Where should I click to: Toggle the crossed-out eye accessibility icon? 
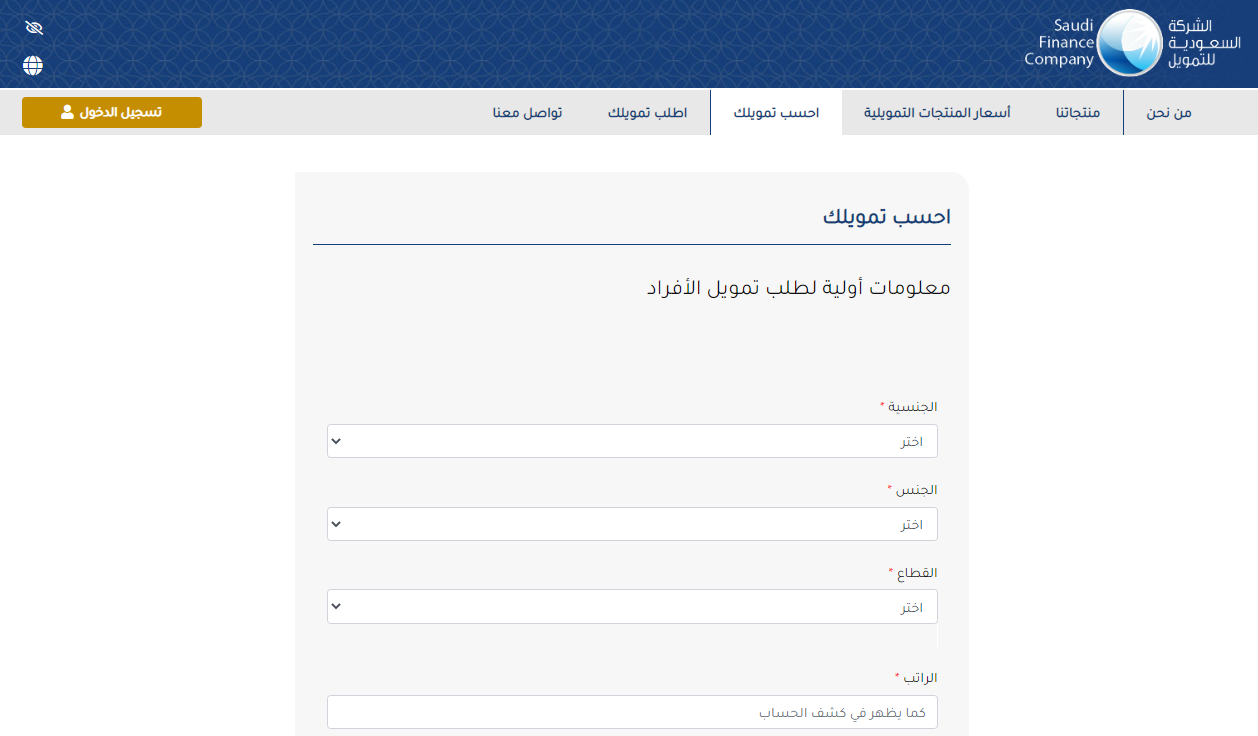click(x=34, y=27)
